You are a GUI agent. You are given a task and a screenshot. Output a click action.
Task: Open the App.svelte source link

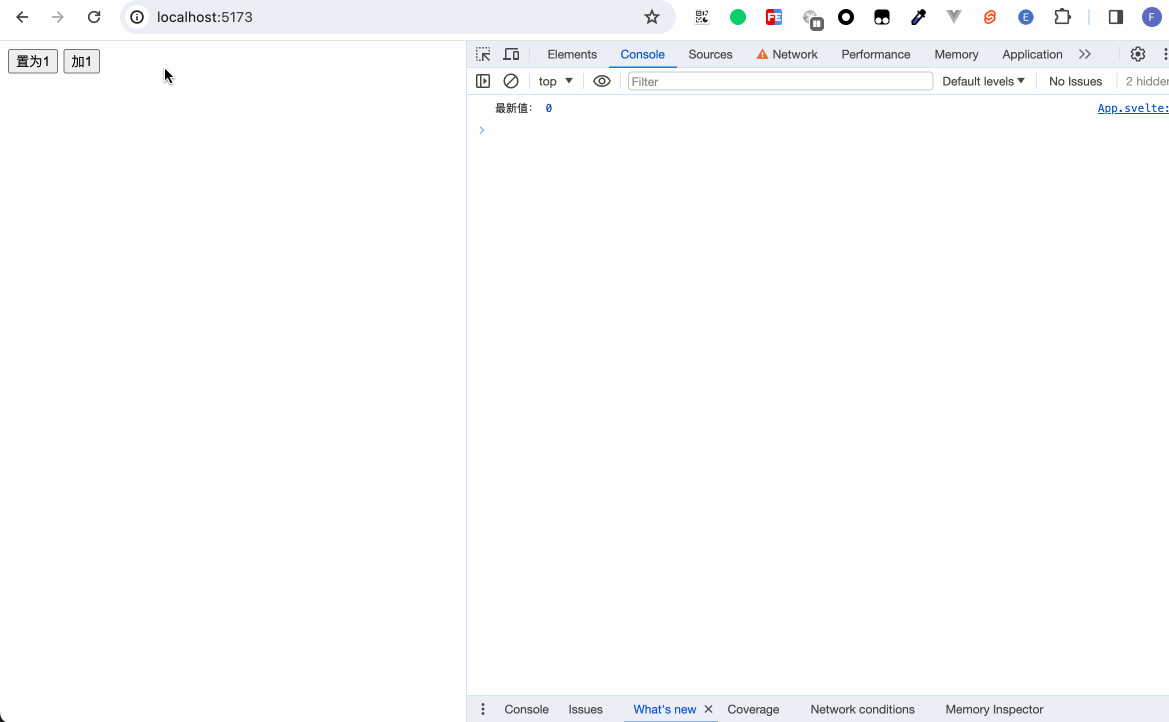[x=1132, y=108]
